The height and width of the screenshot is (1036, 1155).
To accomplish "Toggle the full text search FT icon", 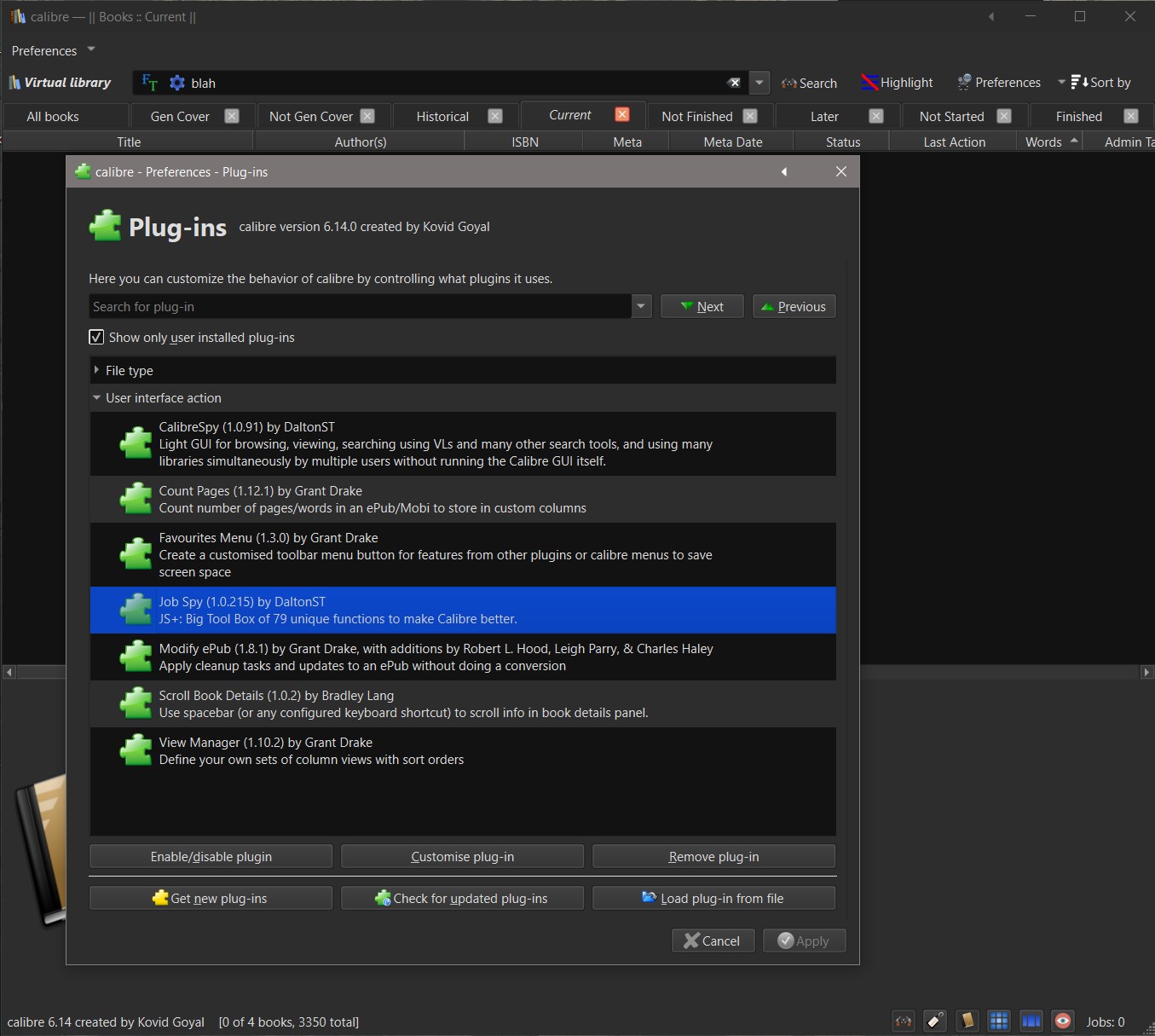I will 149,83.
